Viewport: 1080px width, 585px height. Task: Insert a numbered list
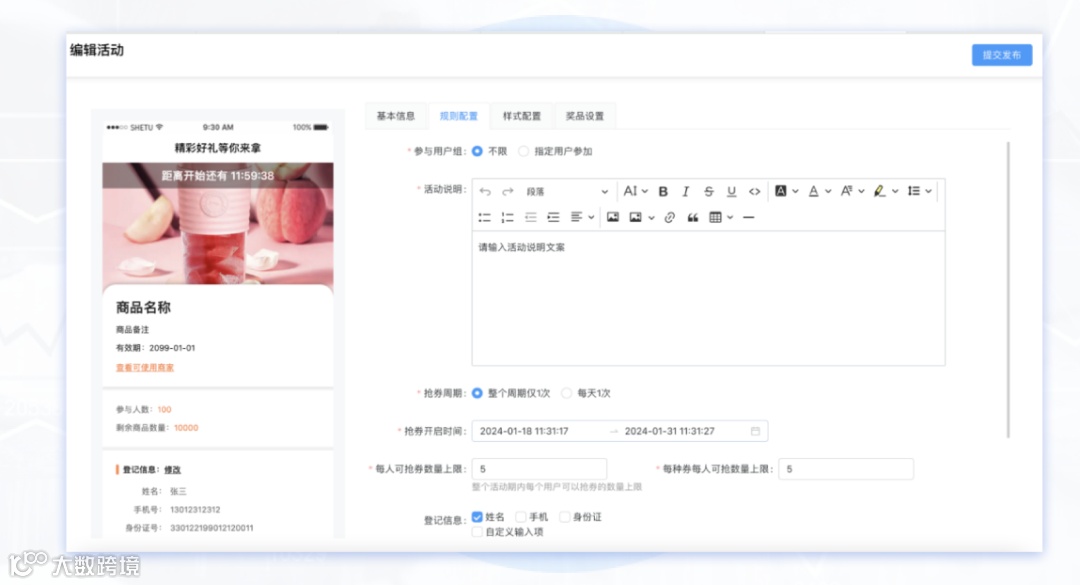(508, 218)
